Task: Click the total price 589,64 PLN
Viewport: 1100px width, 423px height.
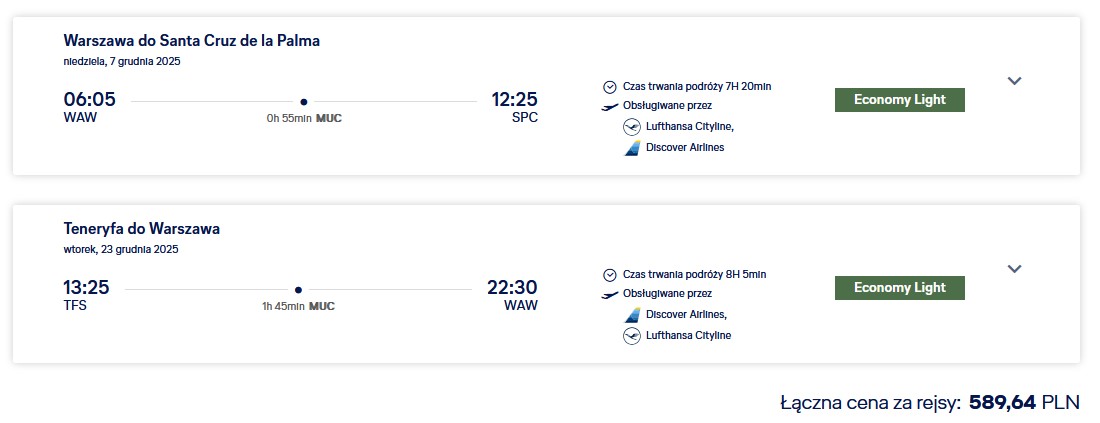Action: click(x=1024, y=403)
